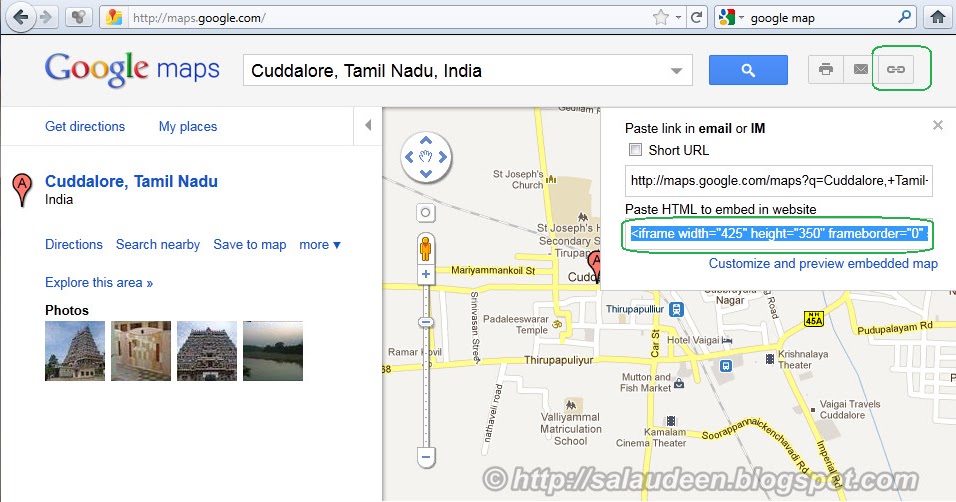Click the Street View pegman icon

(426, 248)
